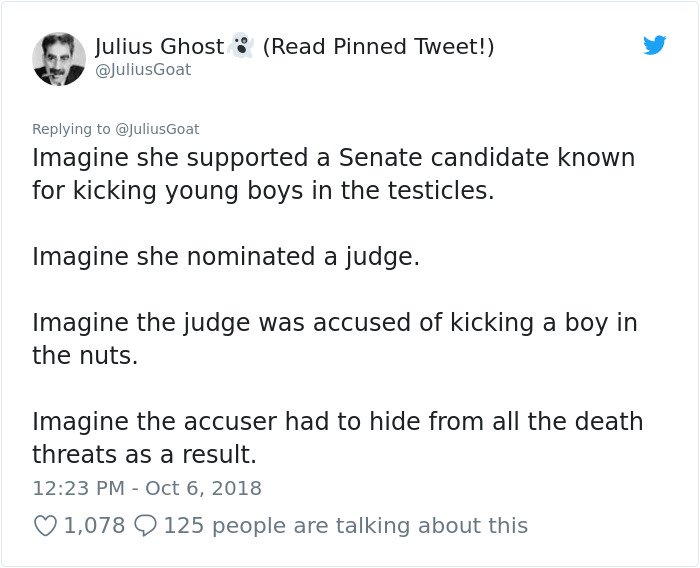
Task: Click @JuliusGoat in the Replying to line
Action: click(x=158, y=129)
